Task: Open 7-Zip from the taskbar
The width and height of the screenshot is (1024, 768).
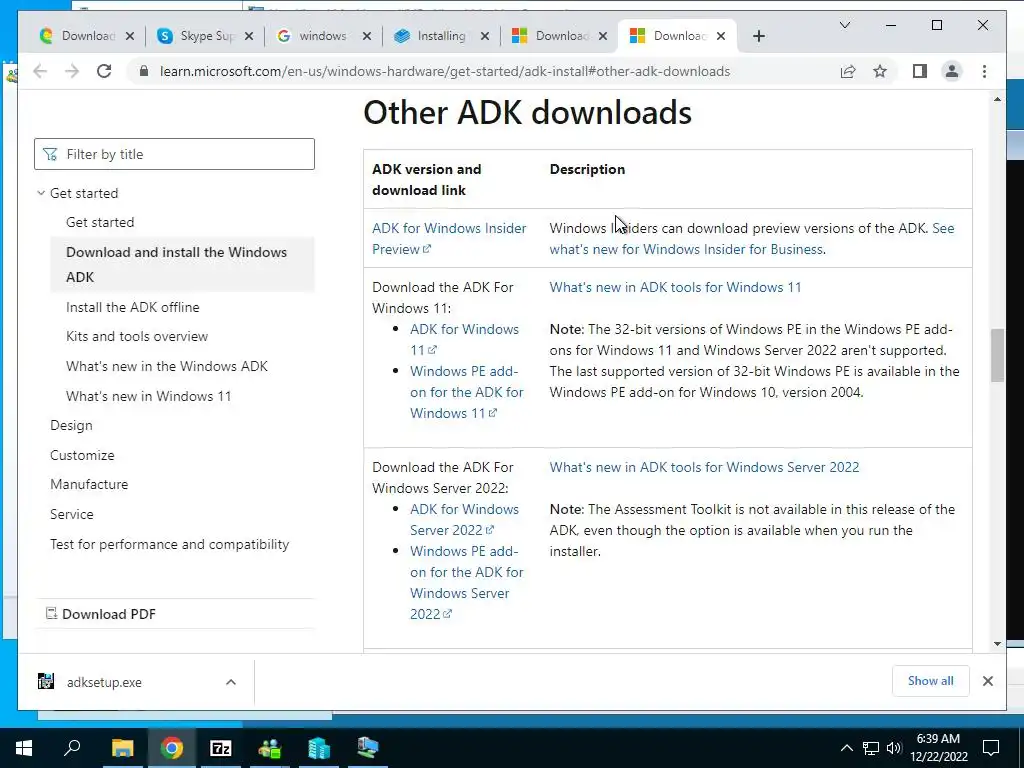Action: [221, 748]
